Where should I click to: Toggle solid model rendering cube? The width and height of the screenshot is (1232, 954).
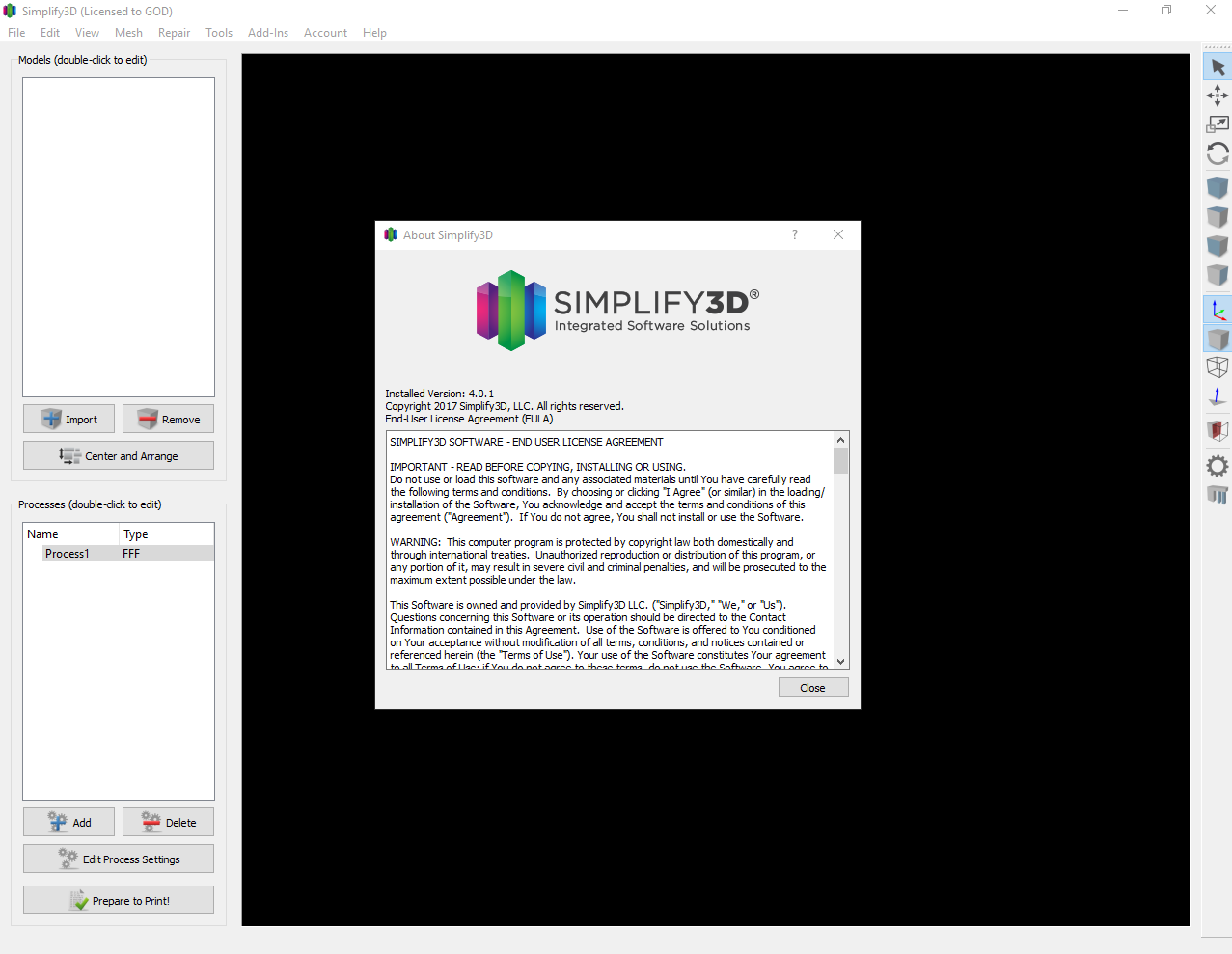[1218, 340]
